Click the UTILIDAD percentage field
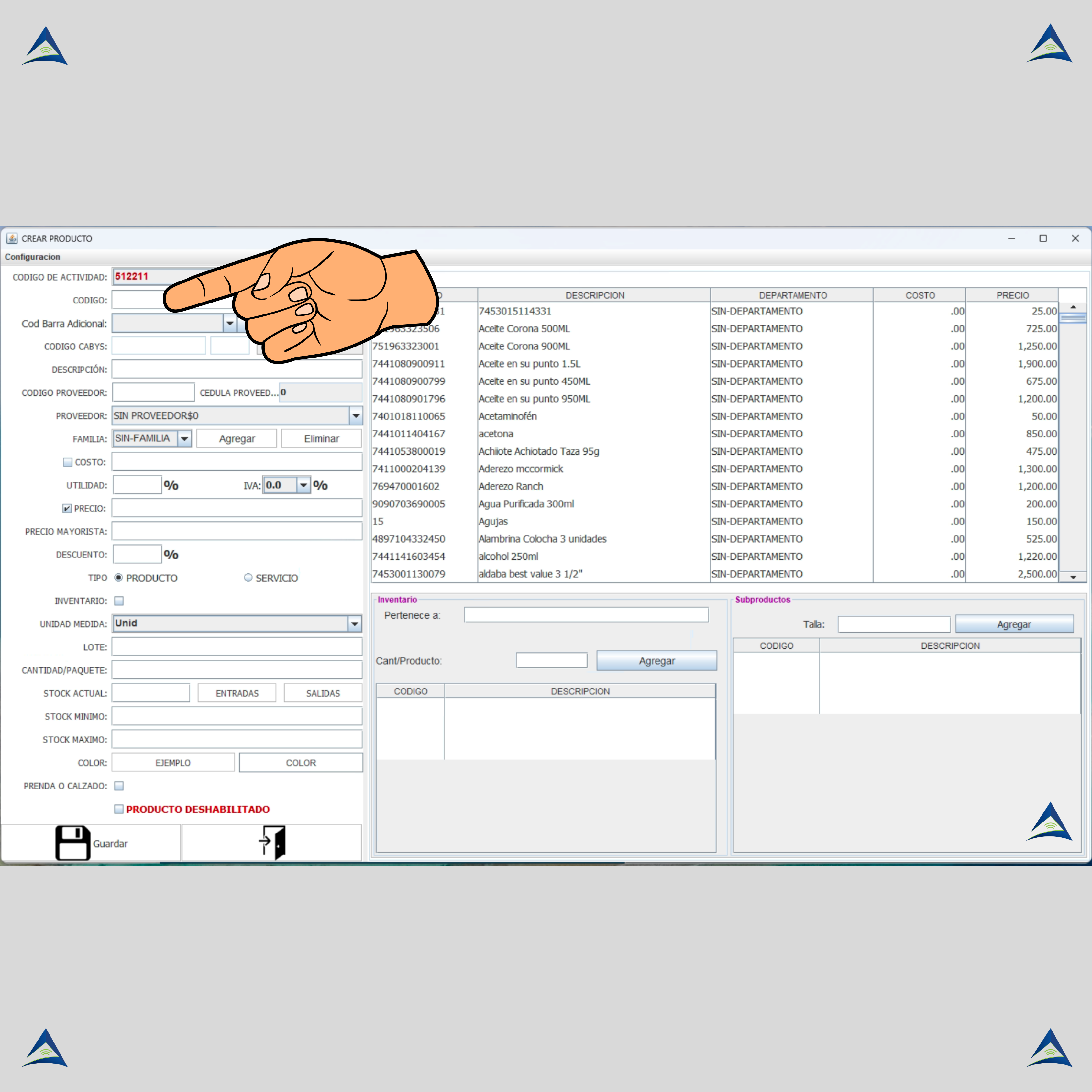1092x1092 pixels. [137, 485]
